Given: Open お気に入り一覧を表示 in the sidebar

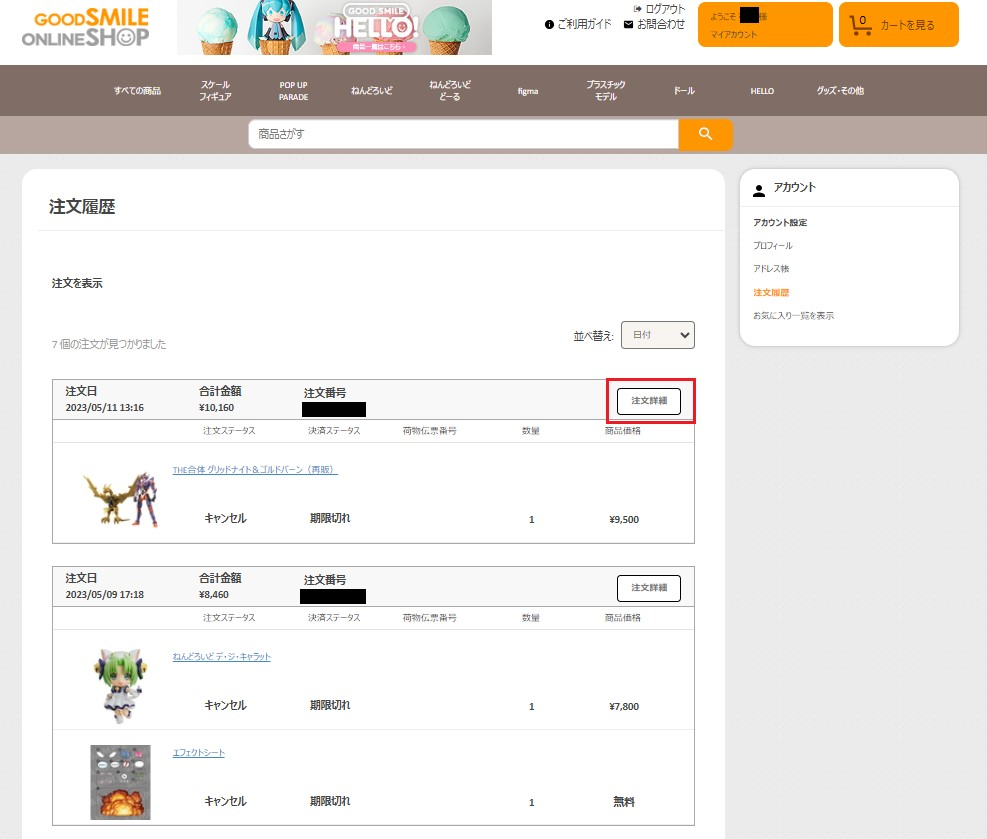Looking at the screenshot, I should coord(793,316).
